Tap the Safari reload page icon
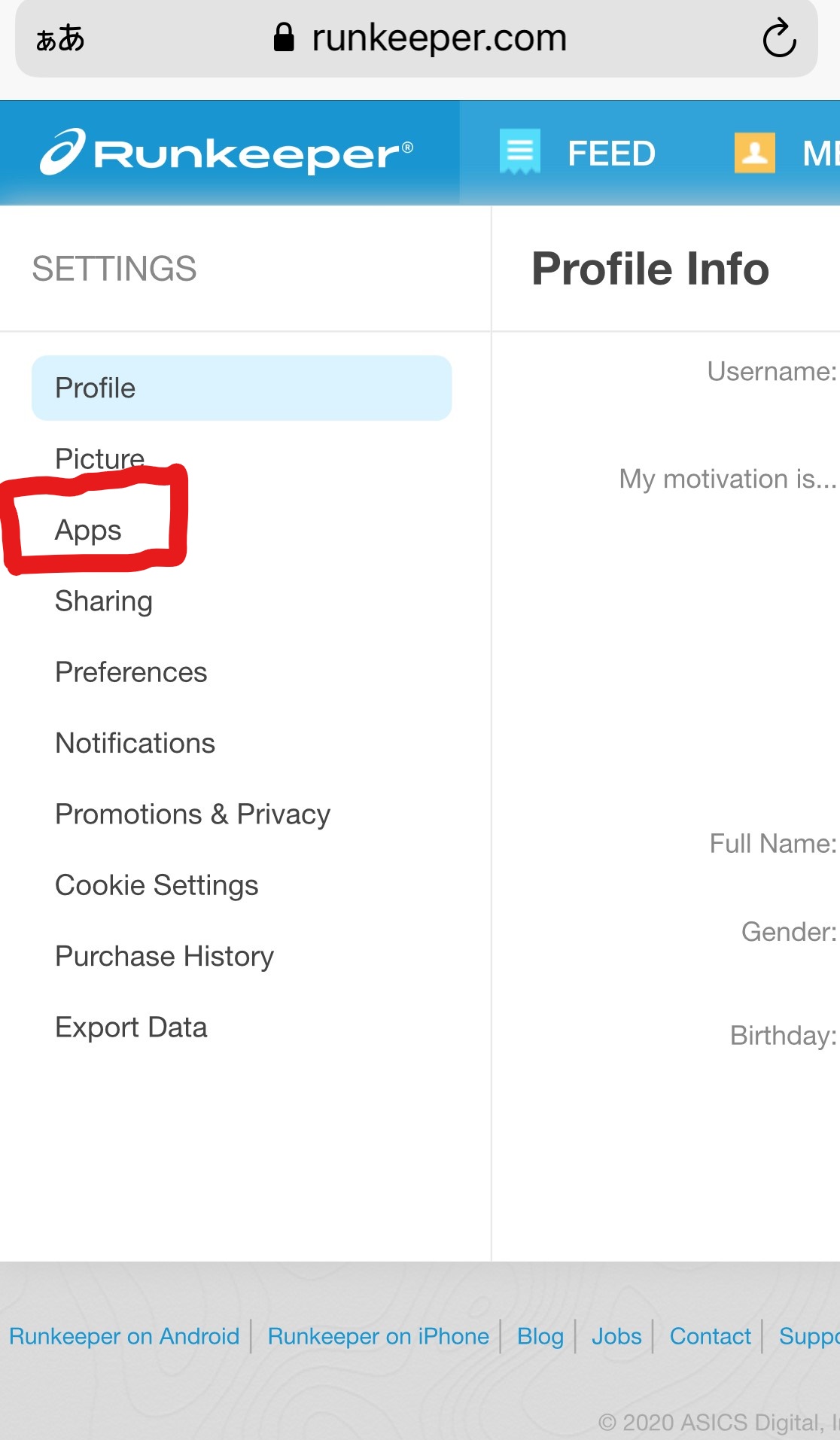The width and height of the screenshot is (840, 1440). click(x=779, y=38)
